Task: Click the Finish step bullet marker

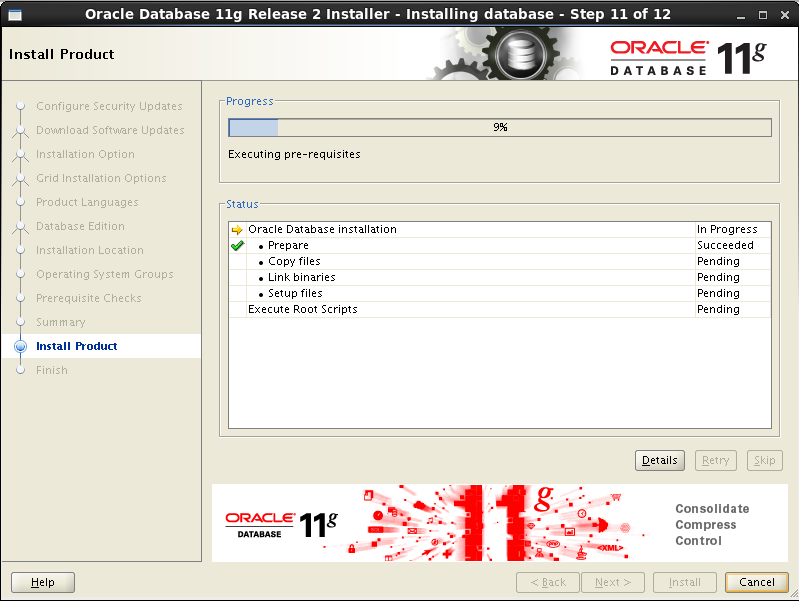Action: pyautogui.click(x=20, y=370)
